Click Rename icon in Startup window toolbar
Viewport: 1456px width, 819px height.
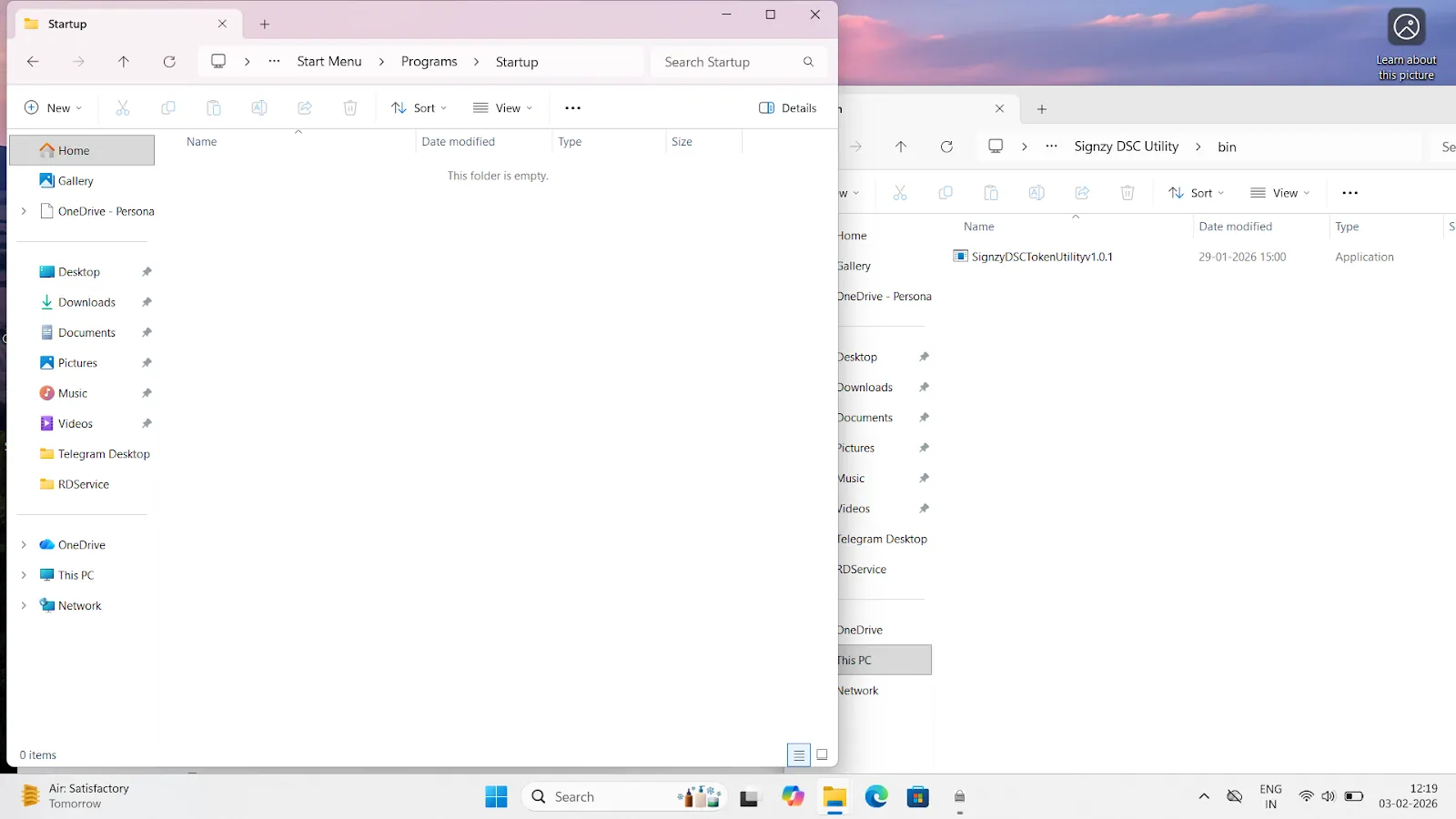tap(259, 108)
